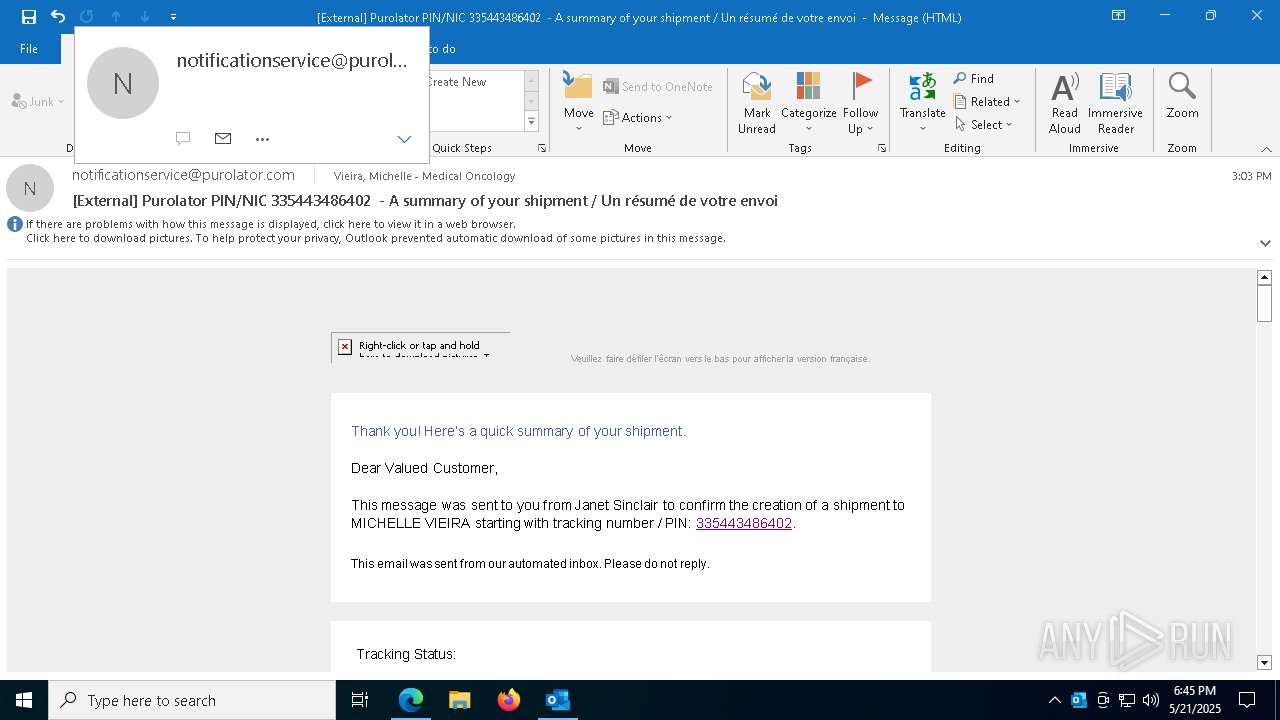Click the message scrollbar down arrow
Image resolution: width=1280 pixels, height=720 pixels.
click(1264, 663)
